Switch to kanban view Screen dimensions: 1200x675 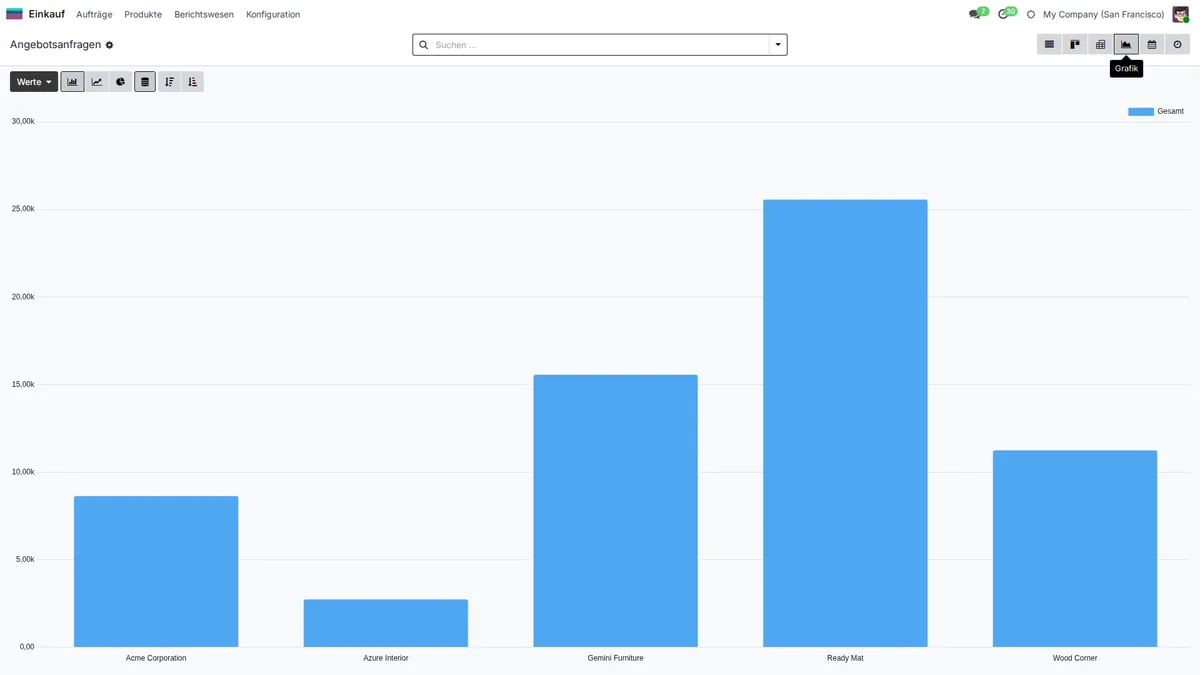coord(1075,45)
